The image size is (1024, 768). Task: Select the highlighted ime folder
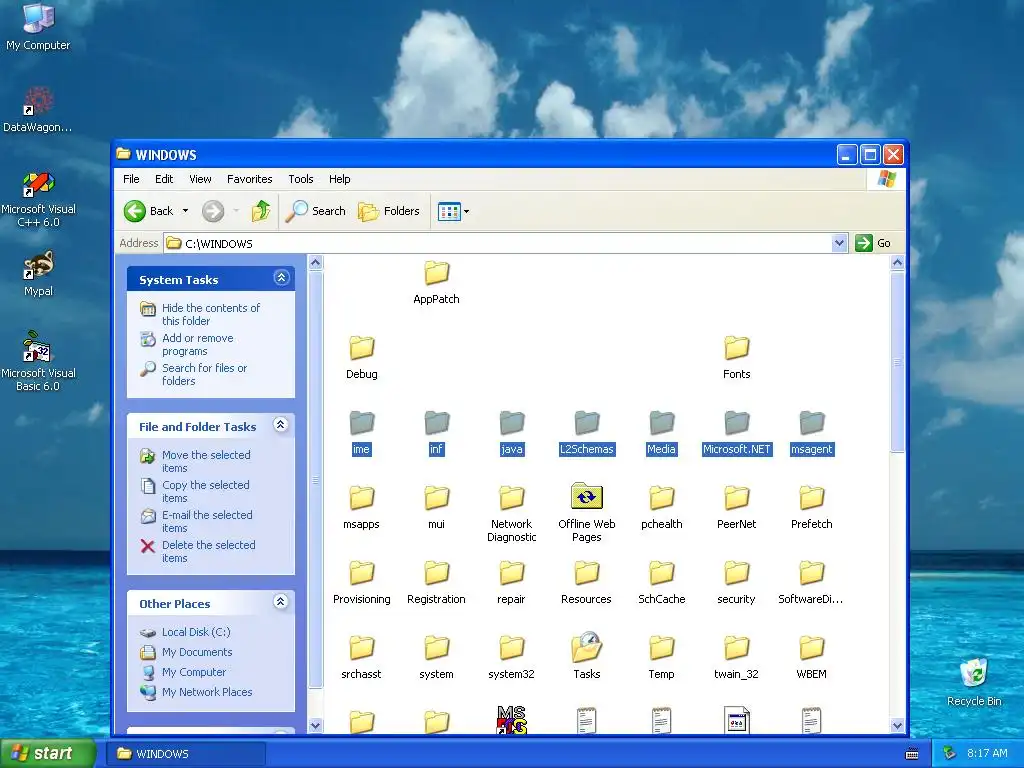[x=362, y=433]
